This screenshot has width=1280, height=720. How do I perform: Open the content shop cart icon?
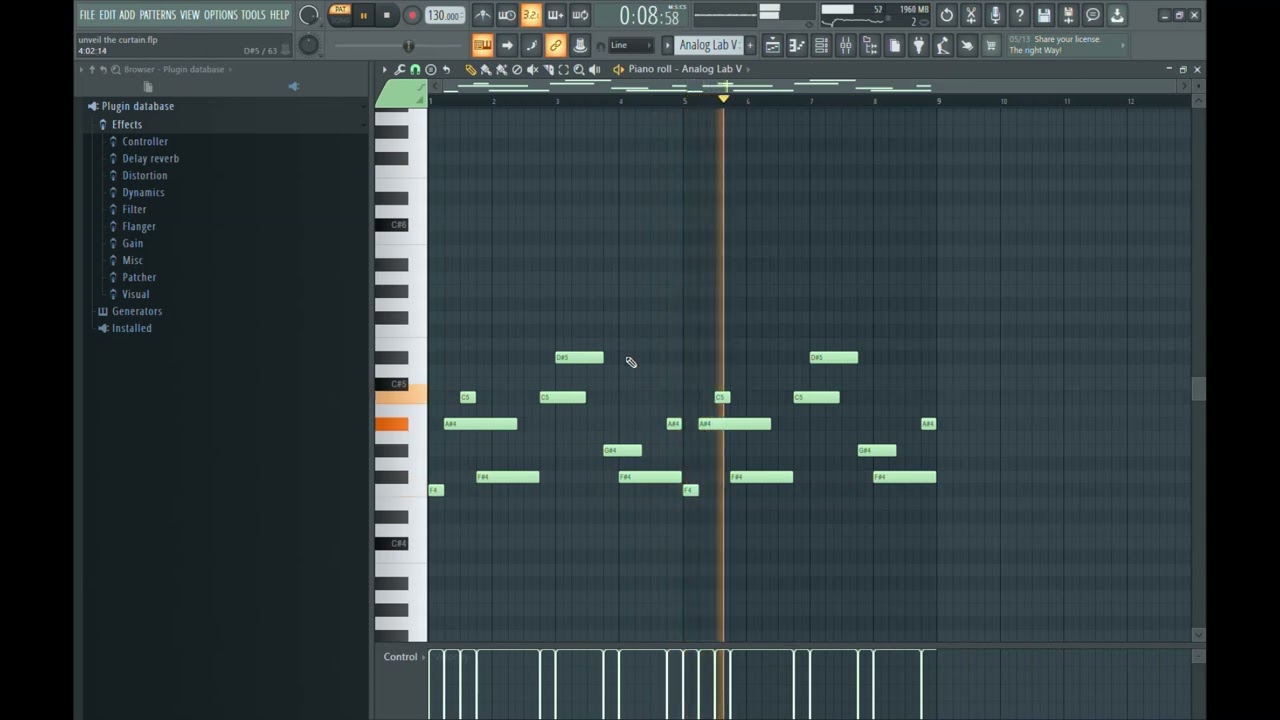[991, 45]
